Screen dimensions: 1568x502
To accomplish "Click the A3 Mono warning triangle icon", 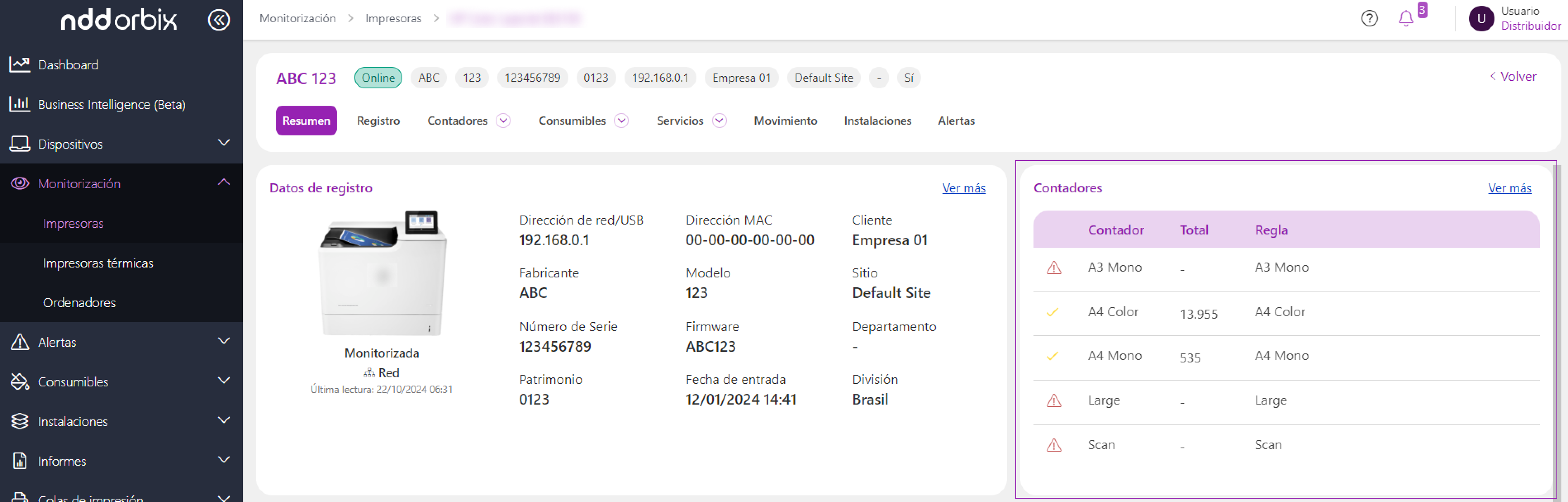I will (x=1054, y=268).
